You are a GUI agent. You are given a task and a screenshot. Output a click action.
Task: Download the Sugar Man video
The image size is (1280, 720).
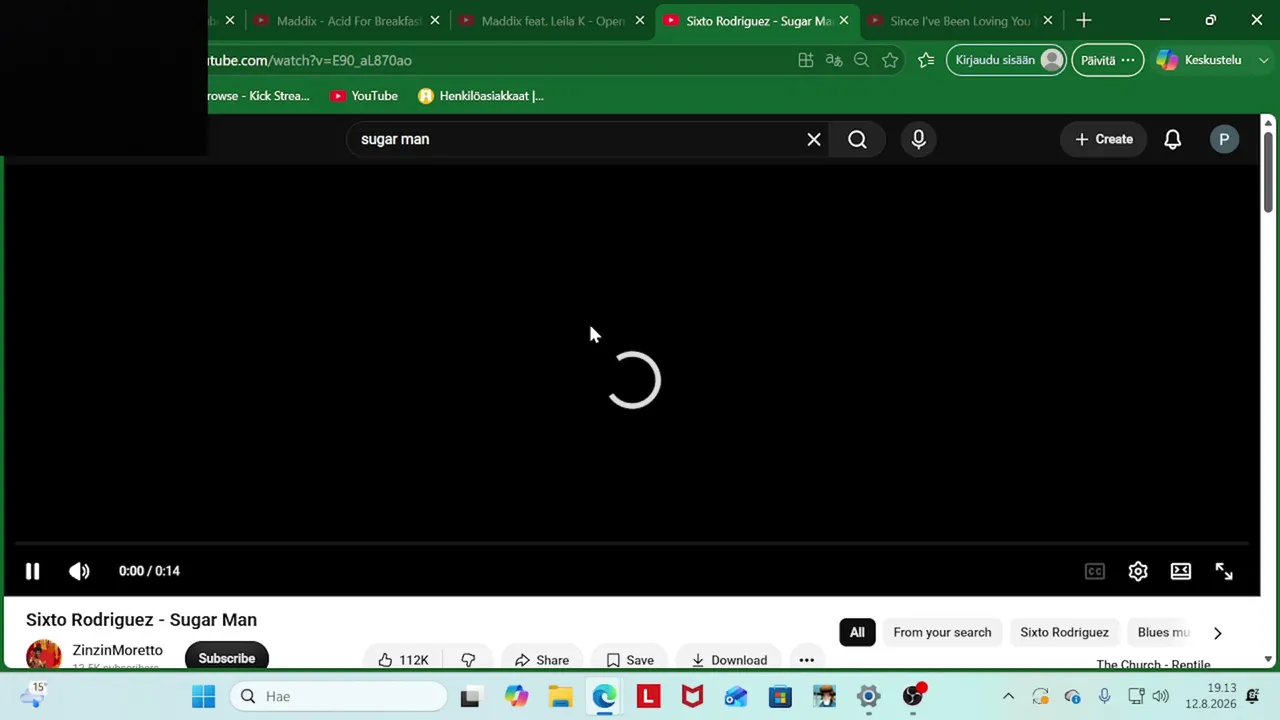click(729, 660)
